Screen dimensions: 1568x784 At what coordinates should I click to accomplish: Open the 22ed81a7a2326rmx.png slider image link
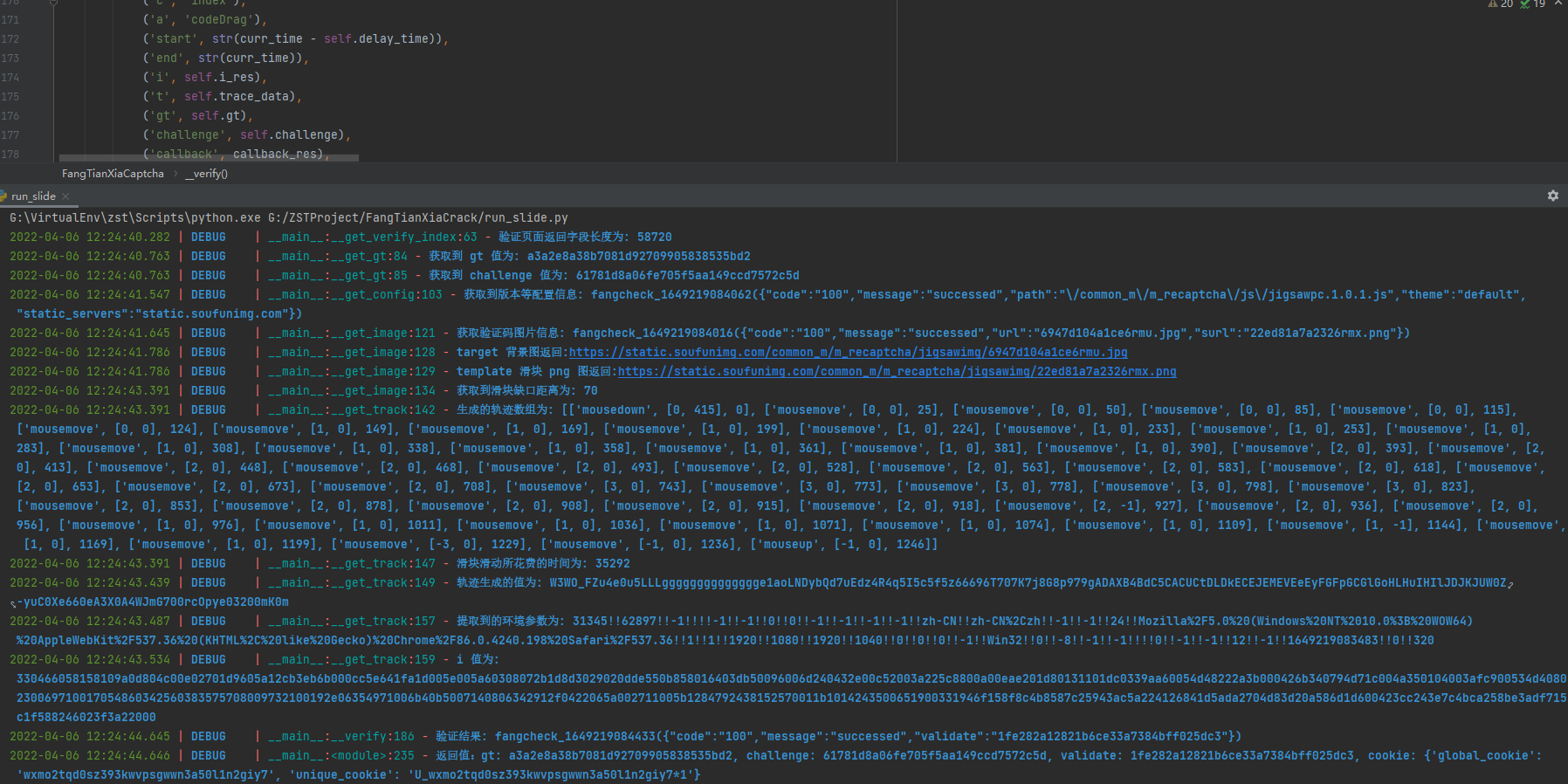(x=897, y=371)
